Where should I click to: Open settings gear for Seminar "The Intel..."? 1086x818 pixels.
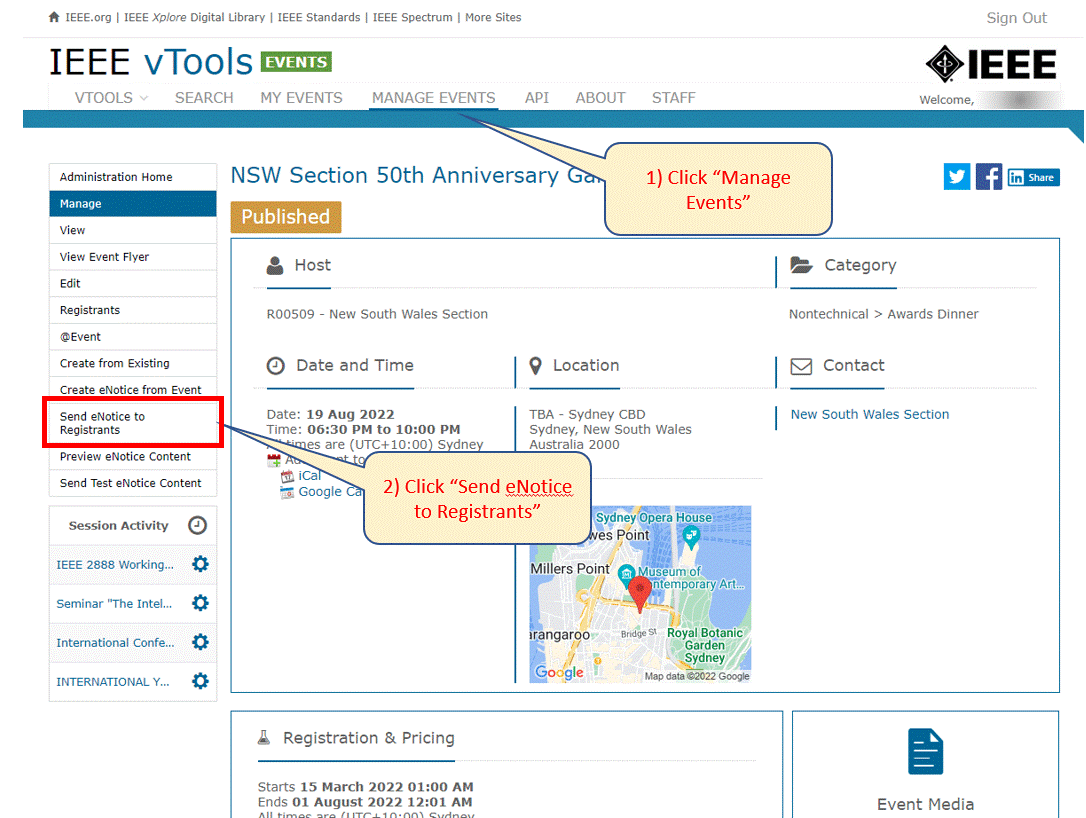[200, 603]
